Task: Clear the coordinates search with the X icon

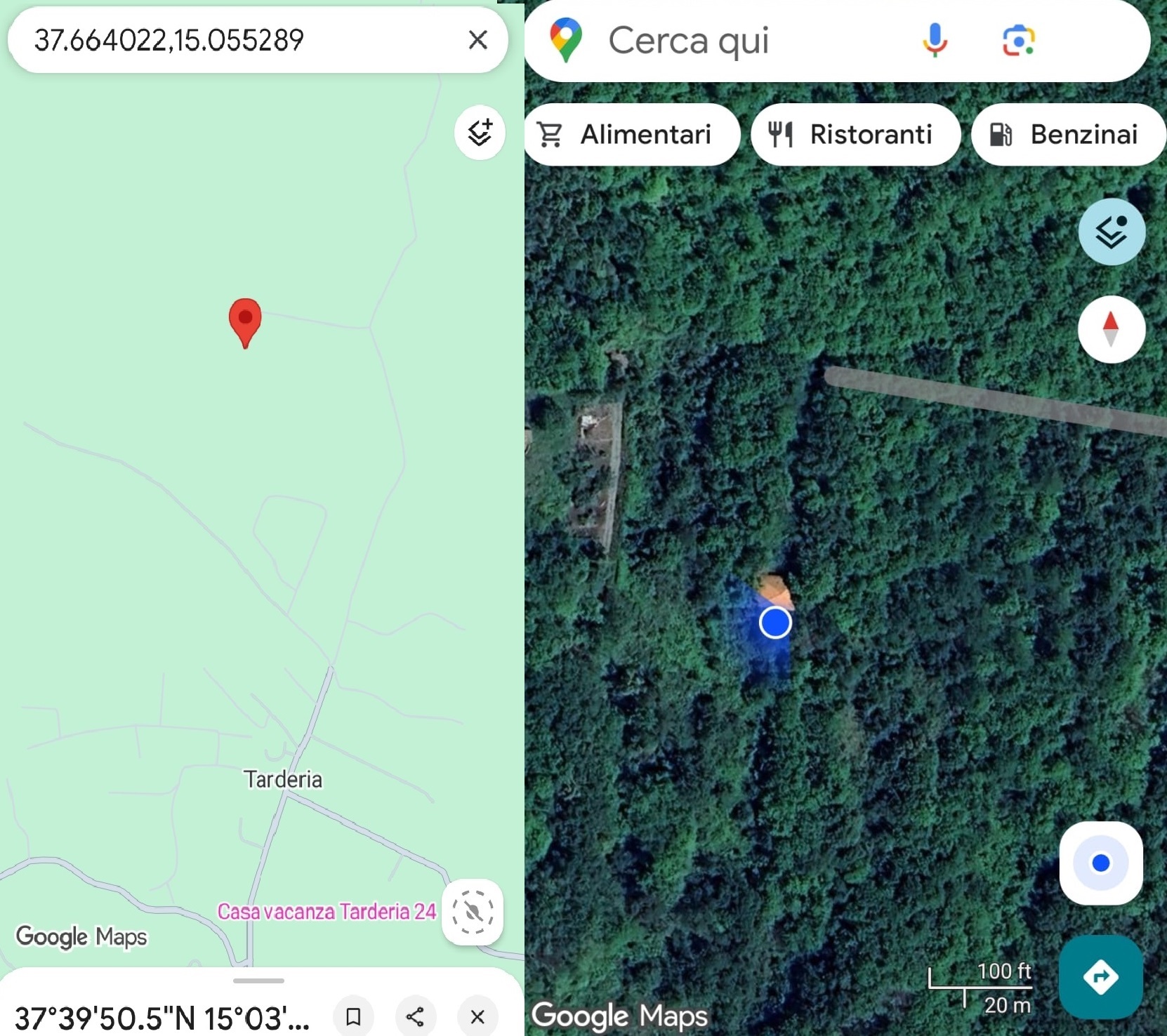Action: (477, 40)
